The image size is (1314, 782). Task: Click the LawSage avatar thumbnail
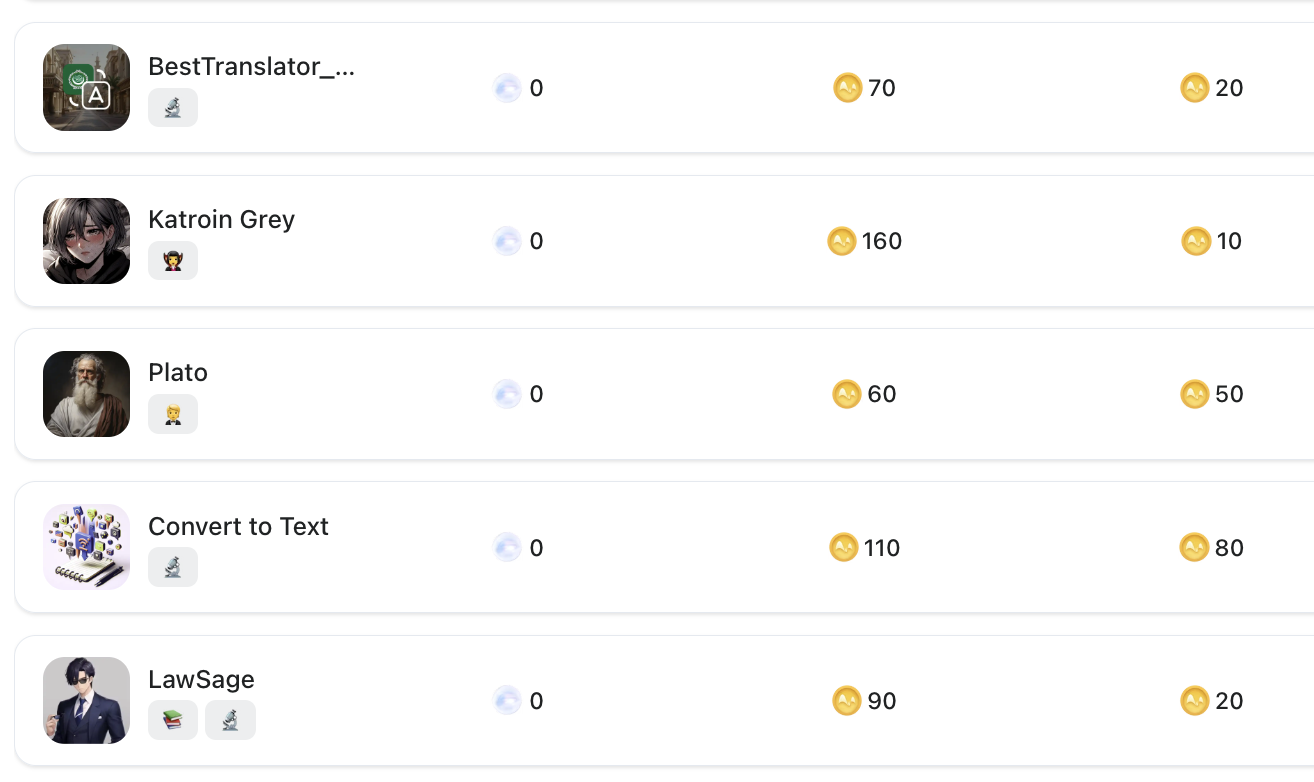click(87, 700)
